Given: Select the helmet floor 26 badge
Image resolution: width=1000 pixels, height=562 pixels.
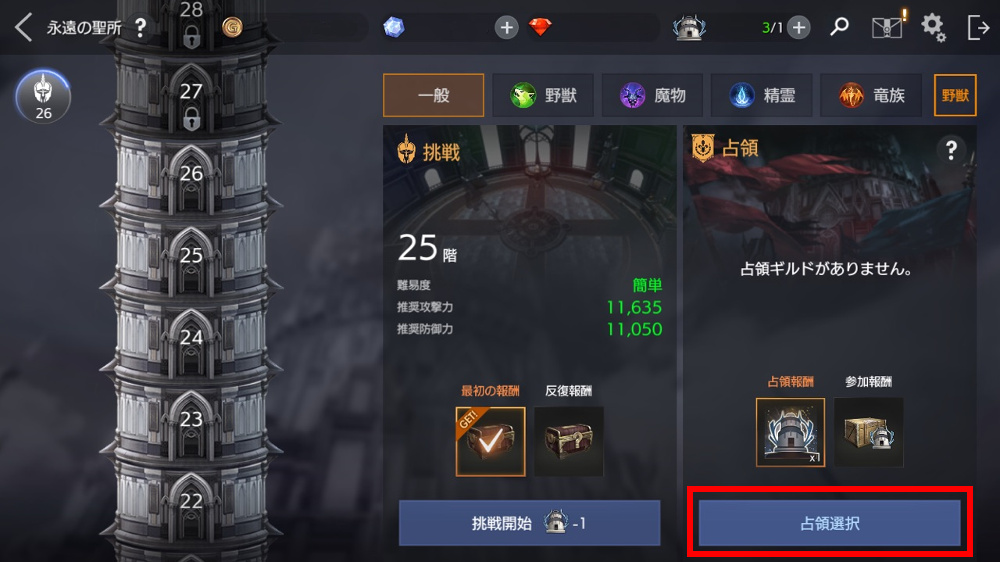Looking at the screenshot, I should point(43,96).
